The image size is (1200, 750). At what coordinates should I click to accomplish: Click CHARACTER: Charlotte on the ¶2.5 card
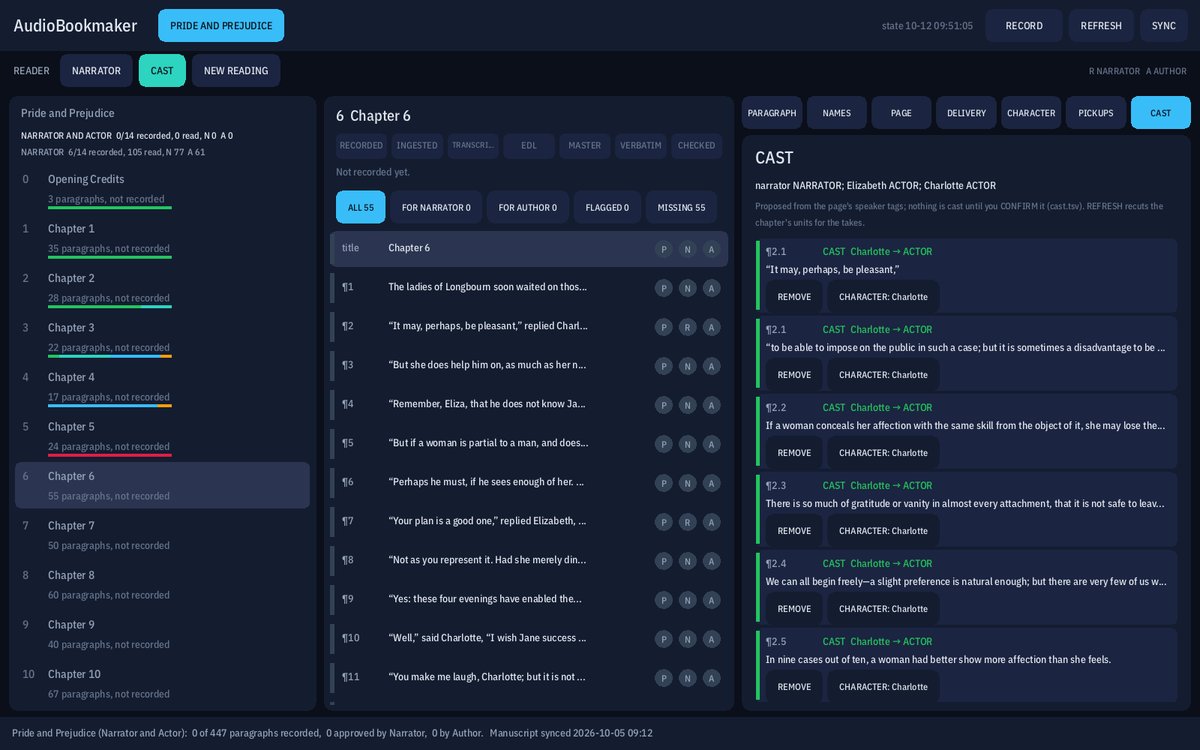[884, 687]
